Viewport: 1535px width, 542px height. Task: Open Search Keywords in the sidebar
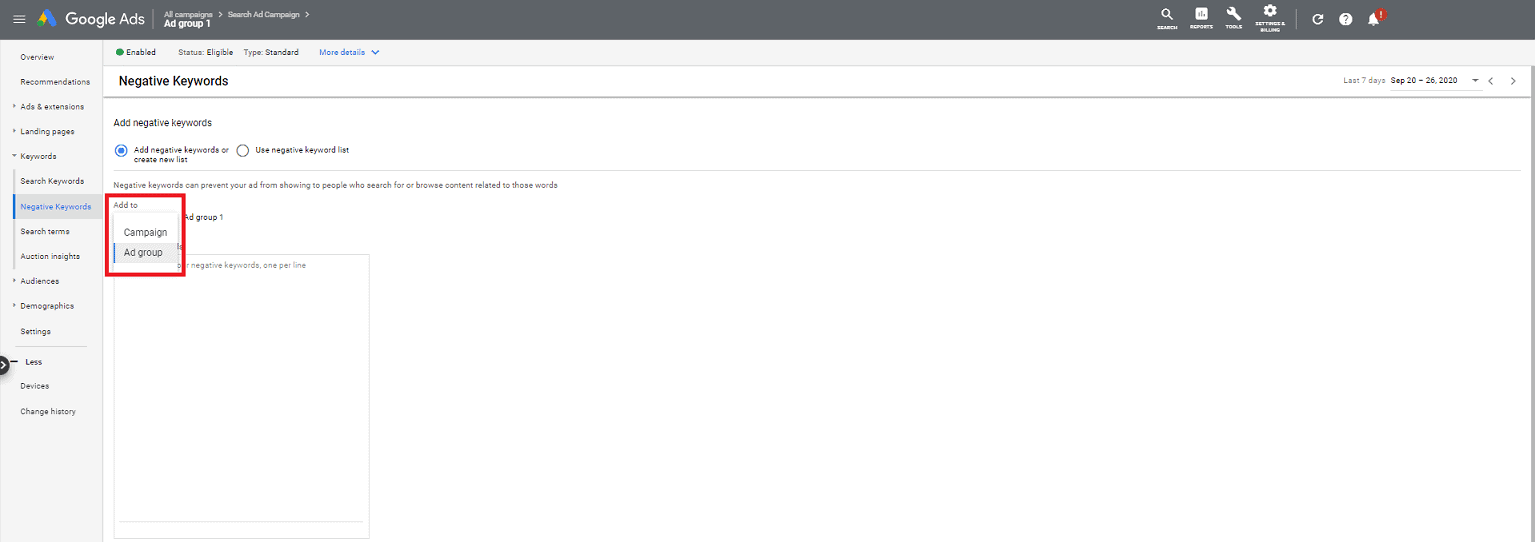[x=52, y=181]
